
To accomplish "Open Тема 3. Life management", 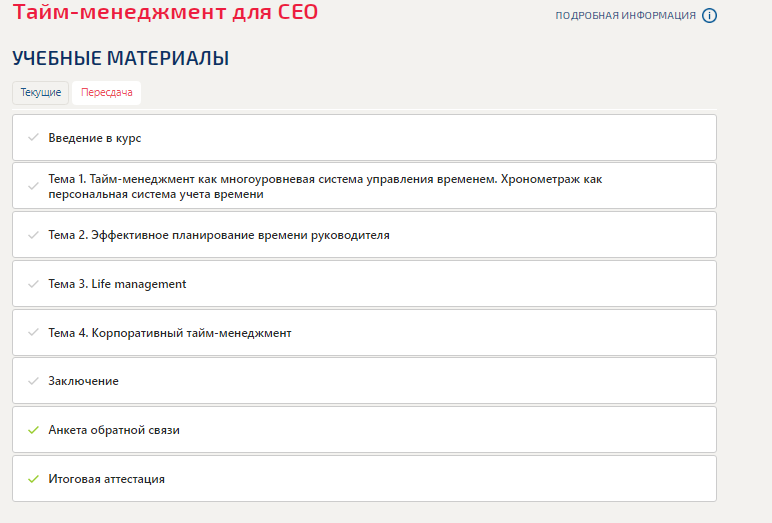I will pyautogui.click(x=364, y=284).
